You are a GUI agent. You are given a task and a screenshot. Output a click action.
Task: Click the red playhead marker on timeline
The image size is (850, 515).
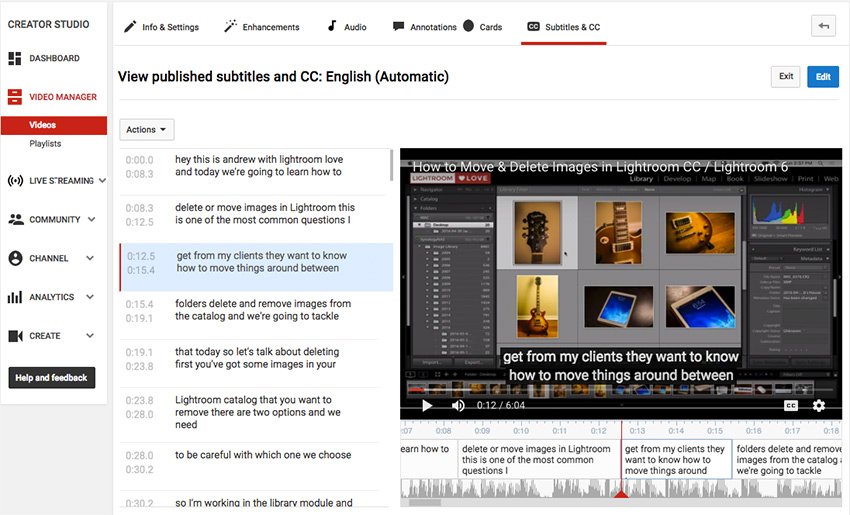621,493
